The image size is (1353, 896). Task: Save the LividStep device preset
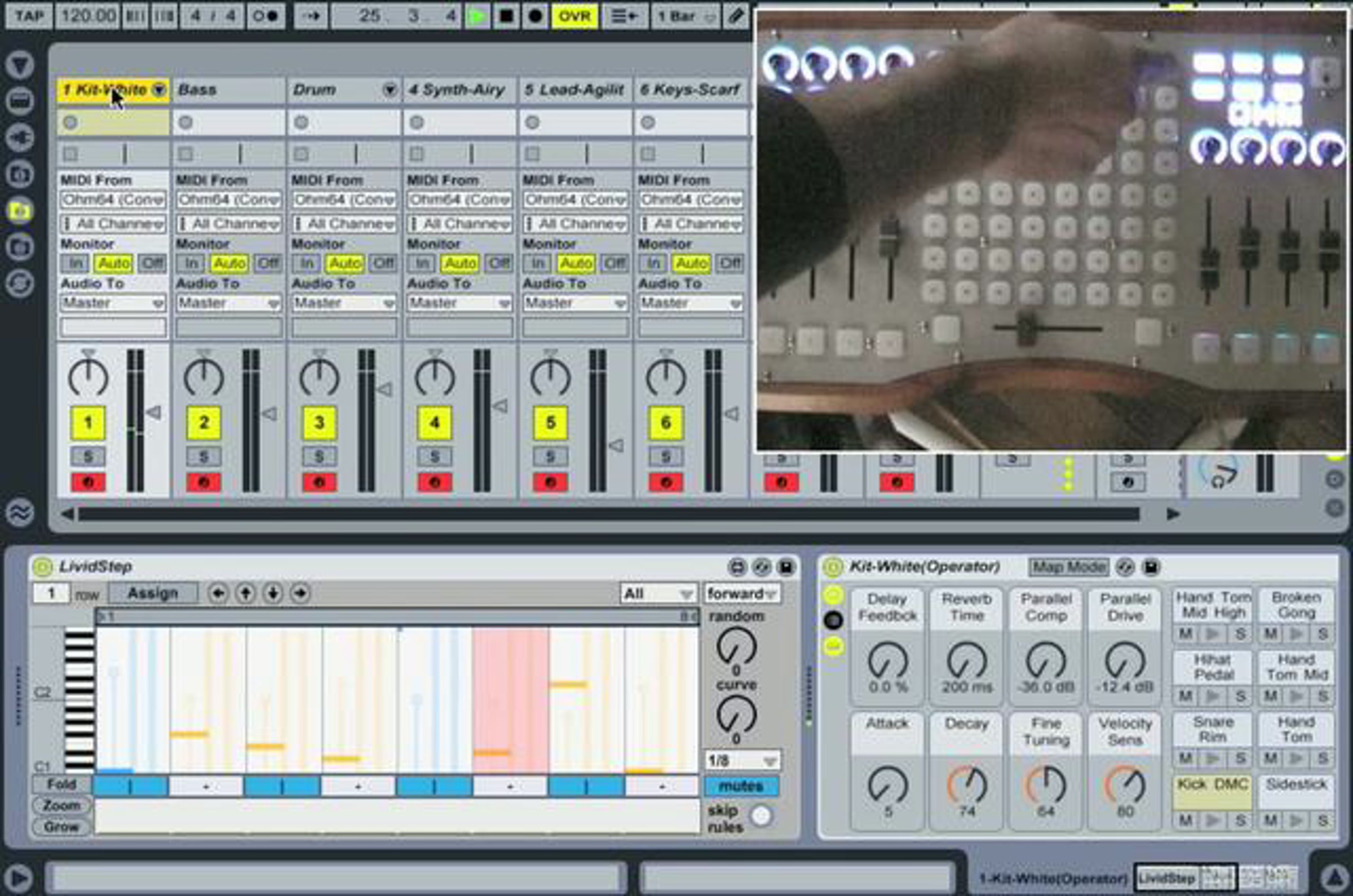pos(786,567)
